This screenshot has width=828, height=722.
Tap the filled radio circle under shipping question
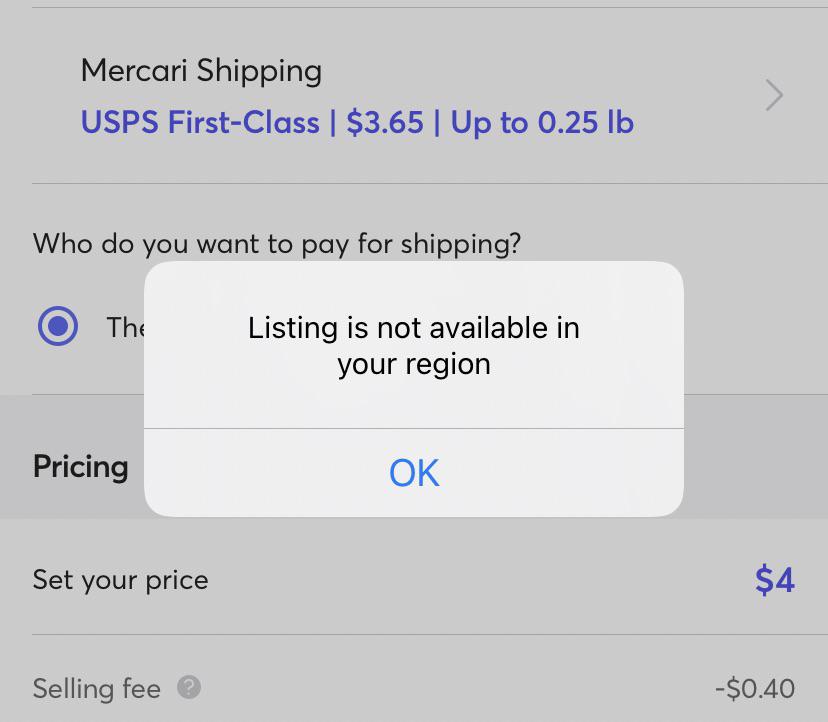[x=57, y=327]
